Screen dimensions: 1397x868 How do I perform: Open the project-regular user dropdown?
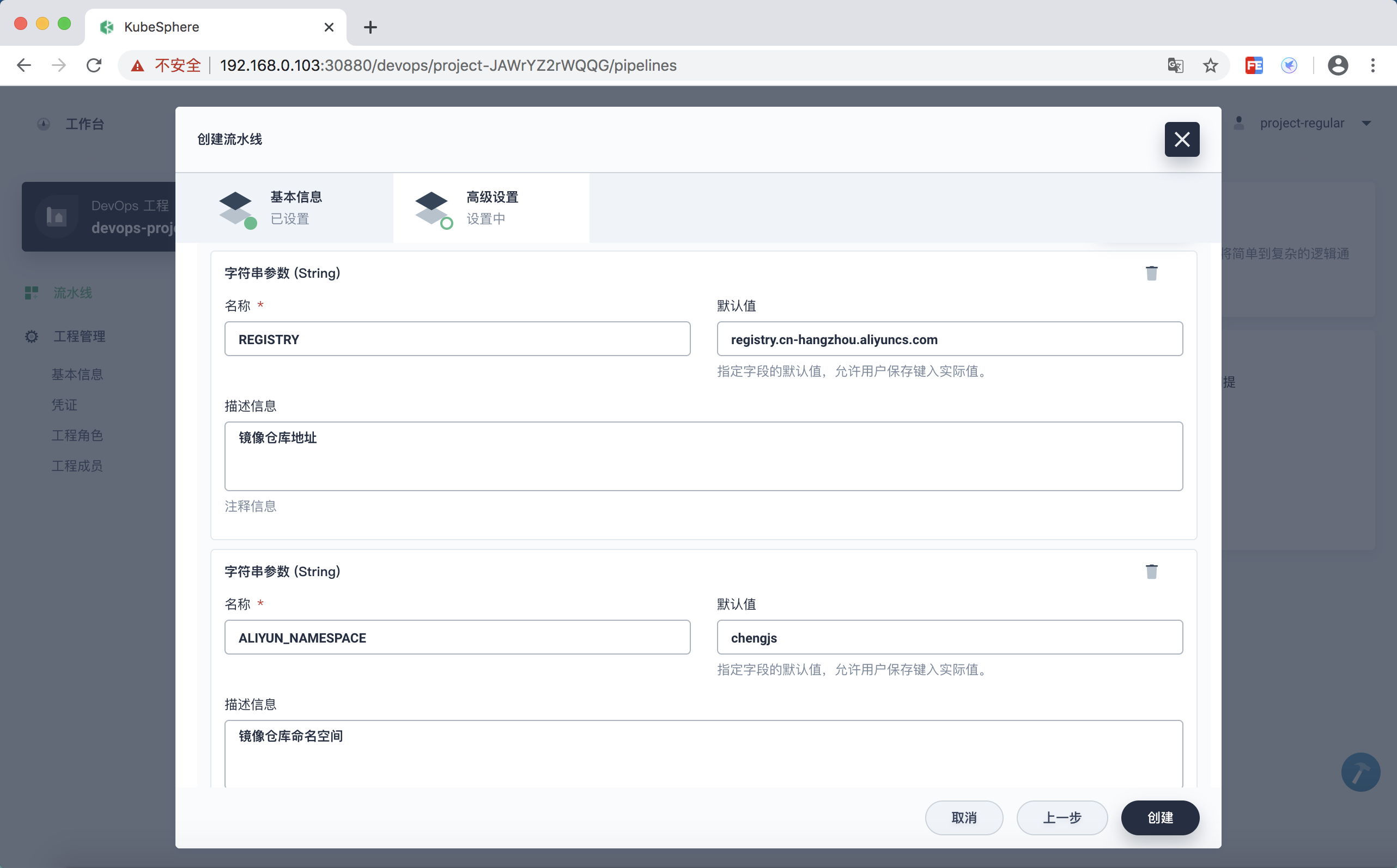point(1302,124)
